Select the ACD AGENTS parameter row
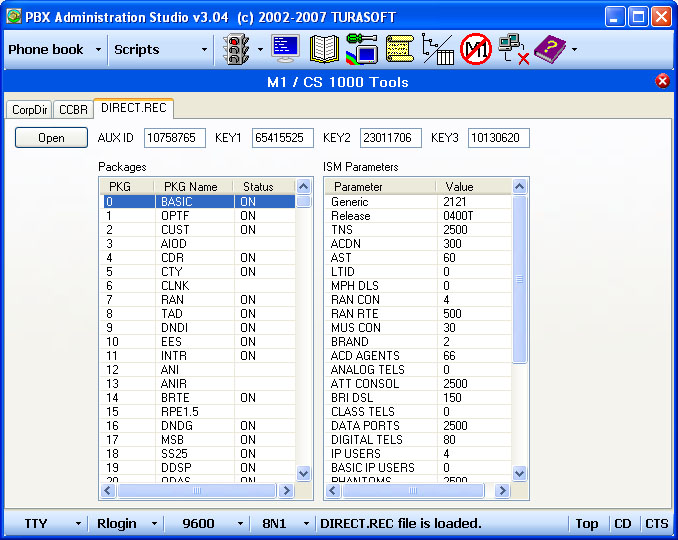Screen dimensions: 678x540 (x=418, y=355)
